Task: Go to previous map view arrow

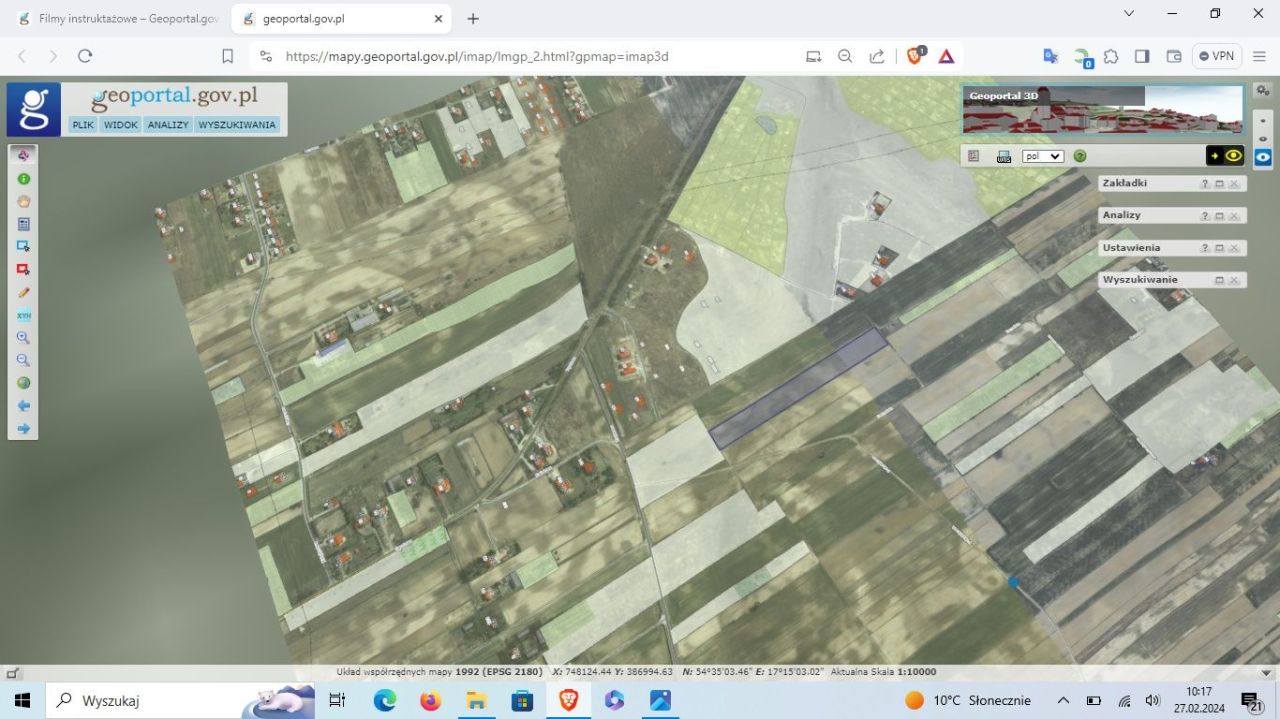Action: click(24, 406)
